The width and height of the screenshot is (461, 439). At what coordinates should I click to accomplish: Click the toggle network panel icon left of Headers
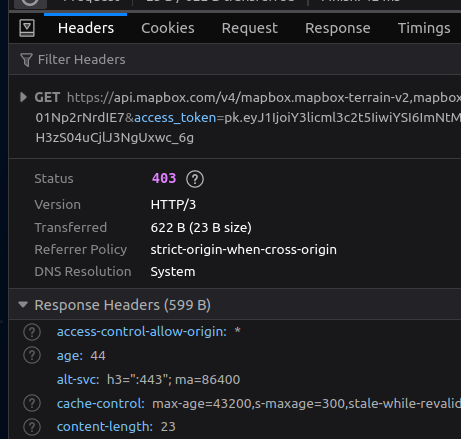coord(27,28)
